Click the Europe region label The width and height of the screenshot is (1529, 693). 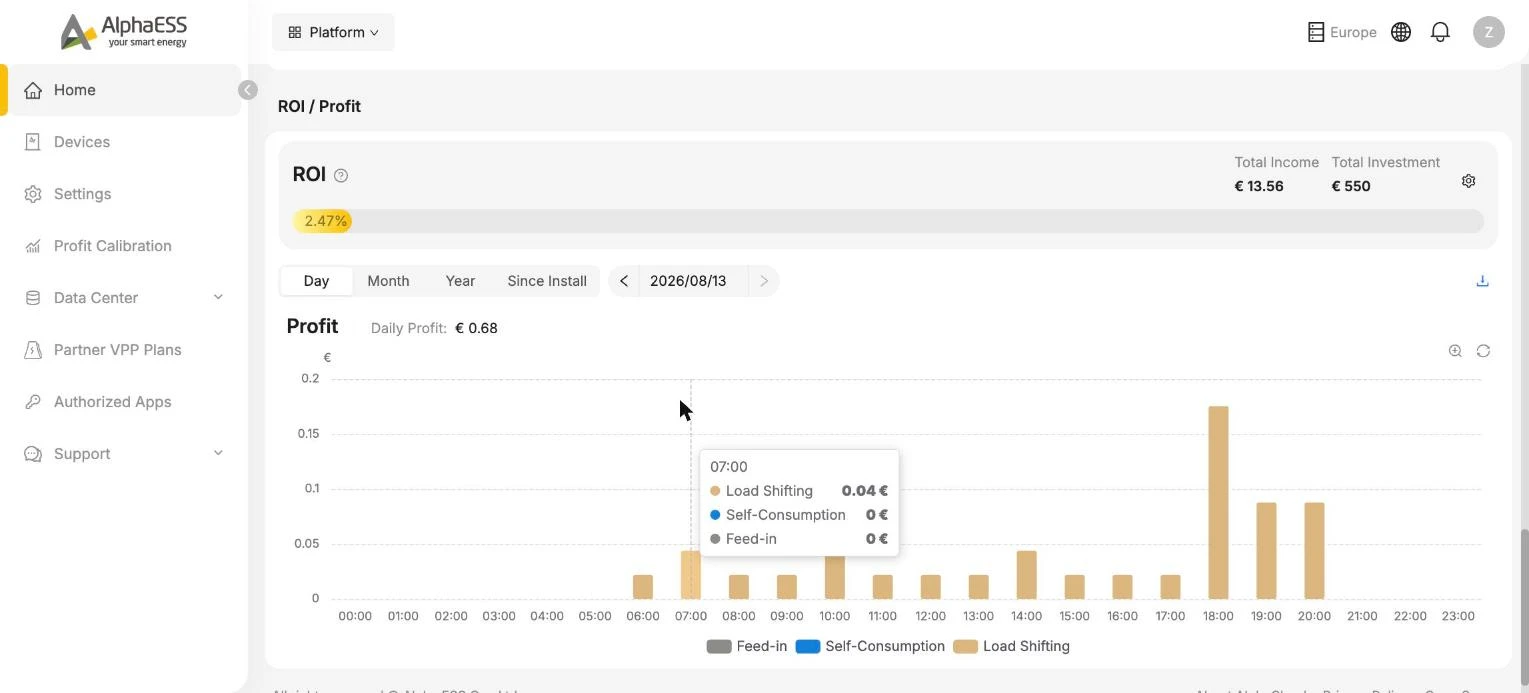tap(1353, 32)
